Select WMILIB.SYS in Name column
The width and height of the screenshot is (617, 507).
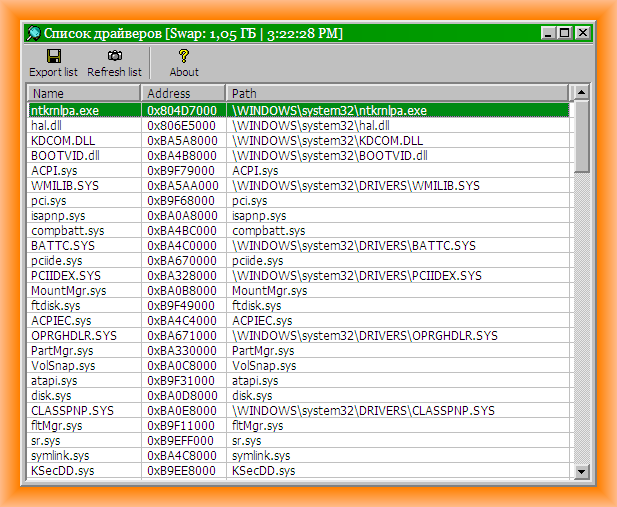[65, 185]
